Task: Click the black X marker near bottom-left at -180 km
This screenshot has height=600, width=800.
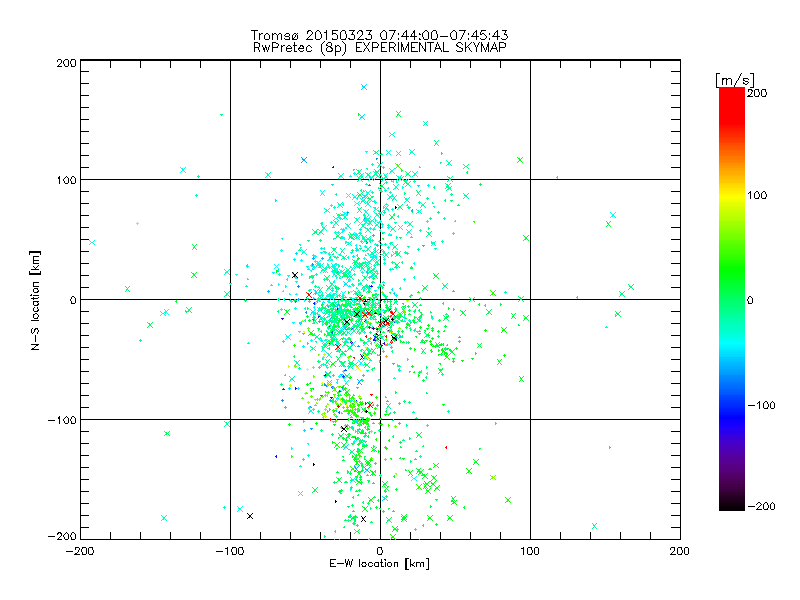Action: pyautogui.click(x=250, y=516)
